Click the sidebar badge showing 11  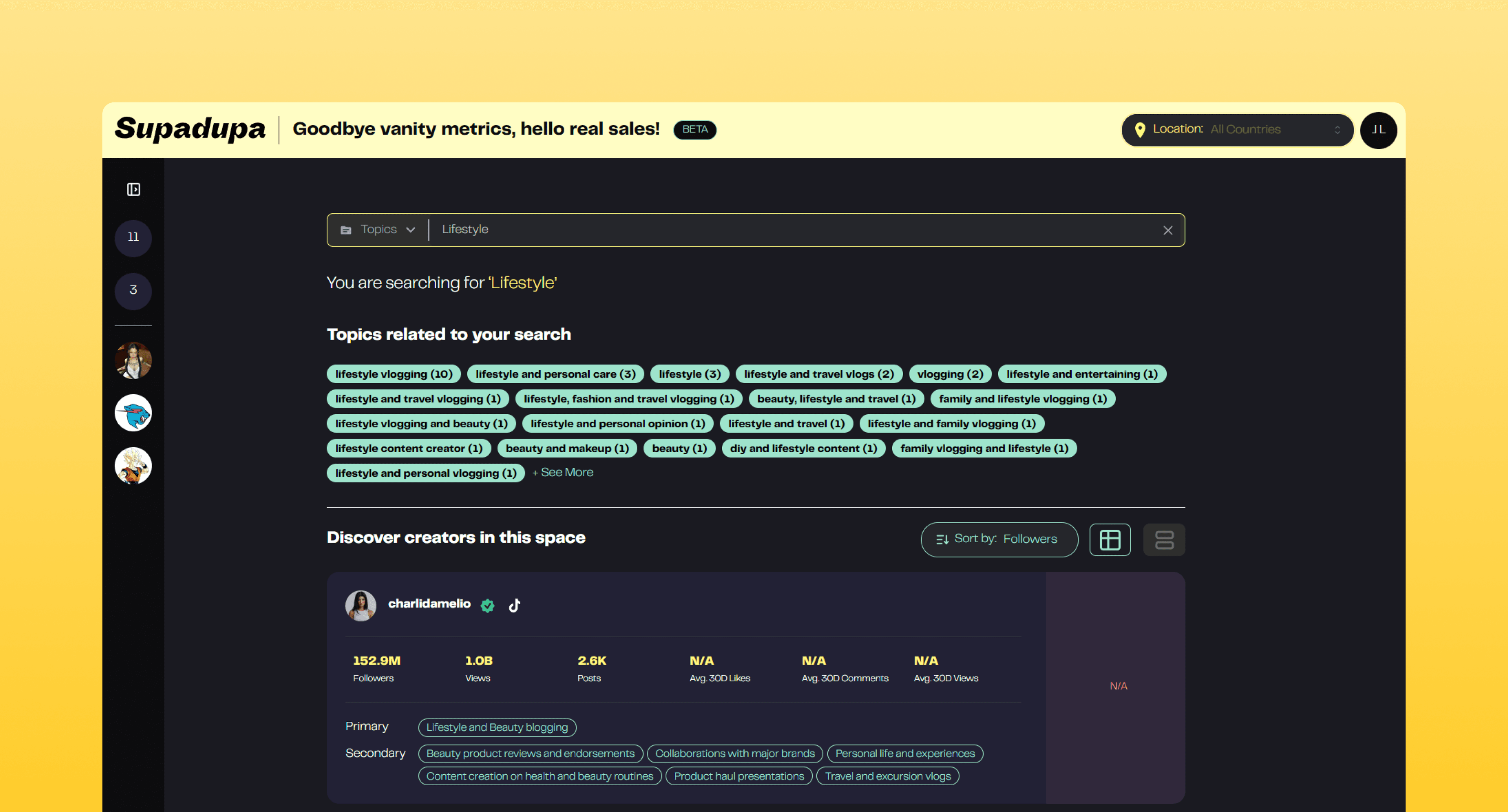click(134, 238)
